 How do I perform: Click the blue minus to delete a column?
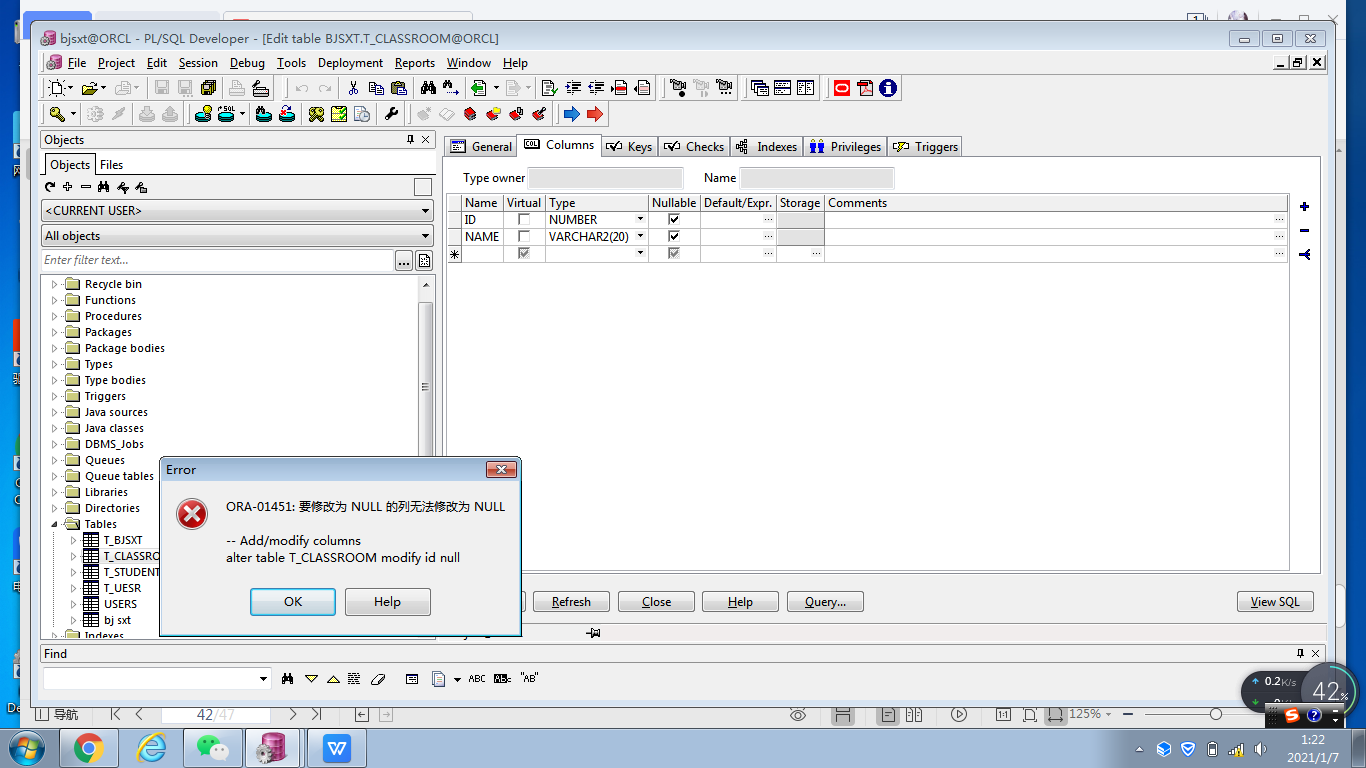click(x=1304, y=230)
